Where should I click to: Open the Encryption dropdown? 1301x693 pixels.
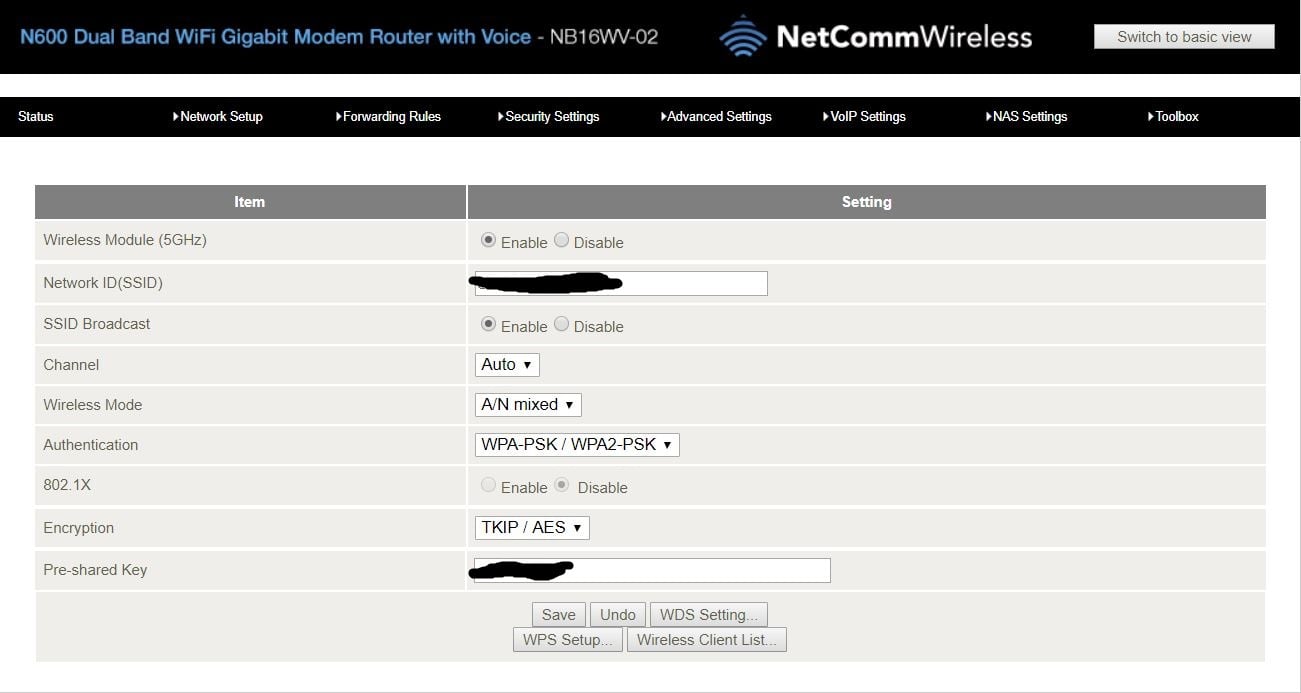point(532,528)
